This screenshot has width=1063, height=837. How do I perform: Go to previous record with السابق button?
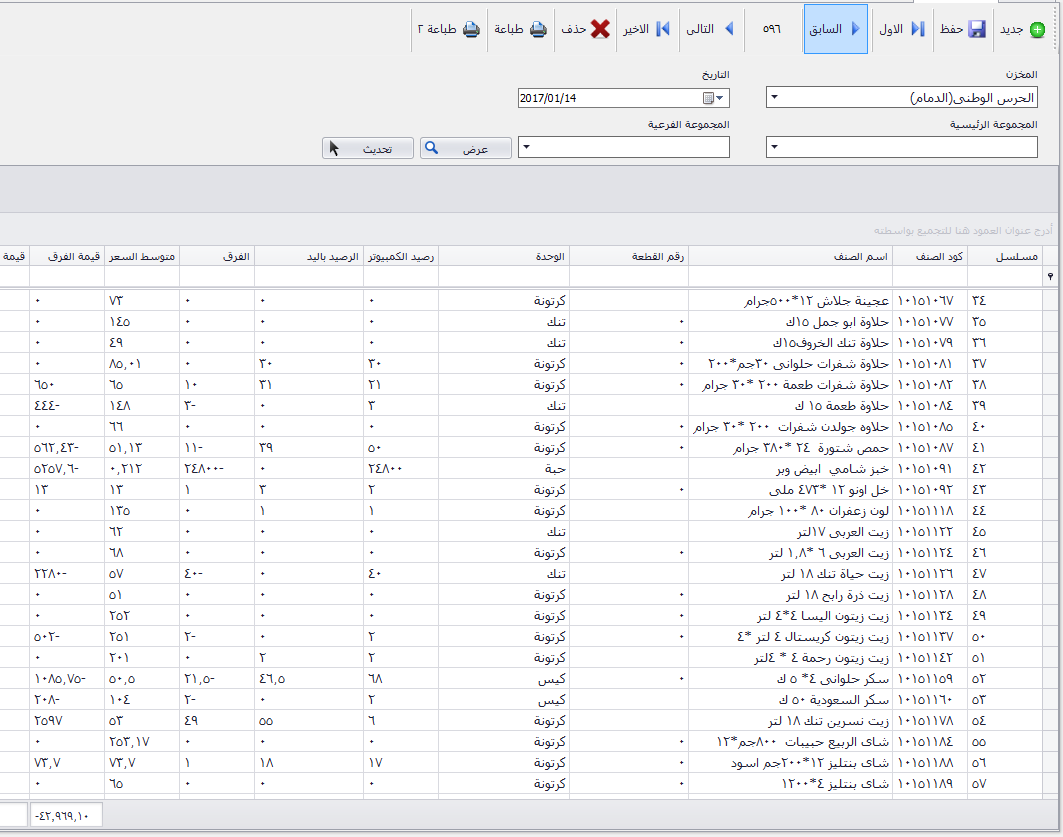pyautogui.click(x=836, y=30)
